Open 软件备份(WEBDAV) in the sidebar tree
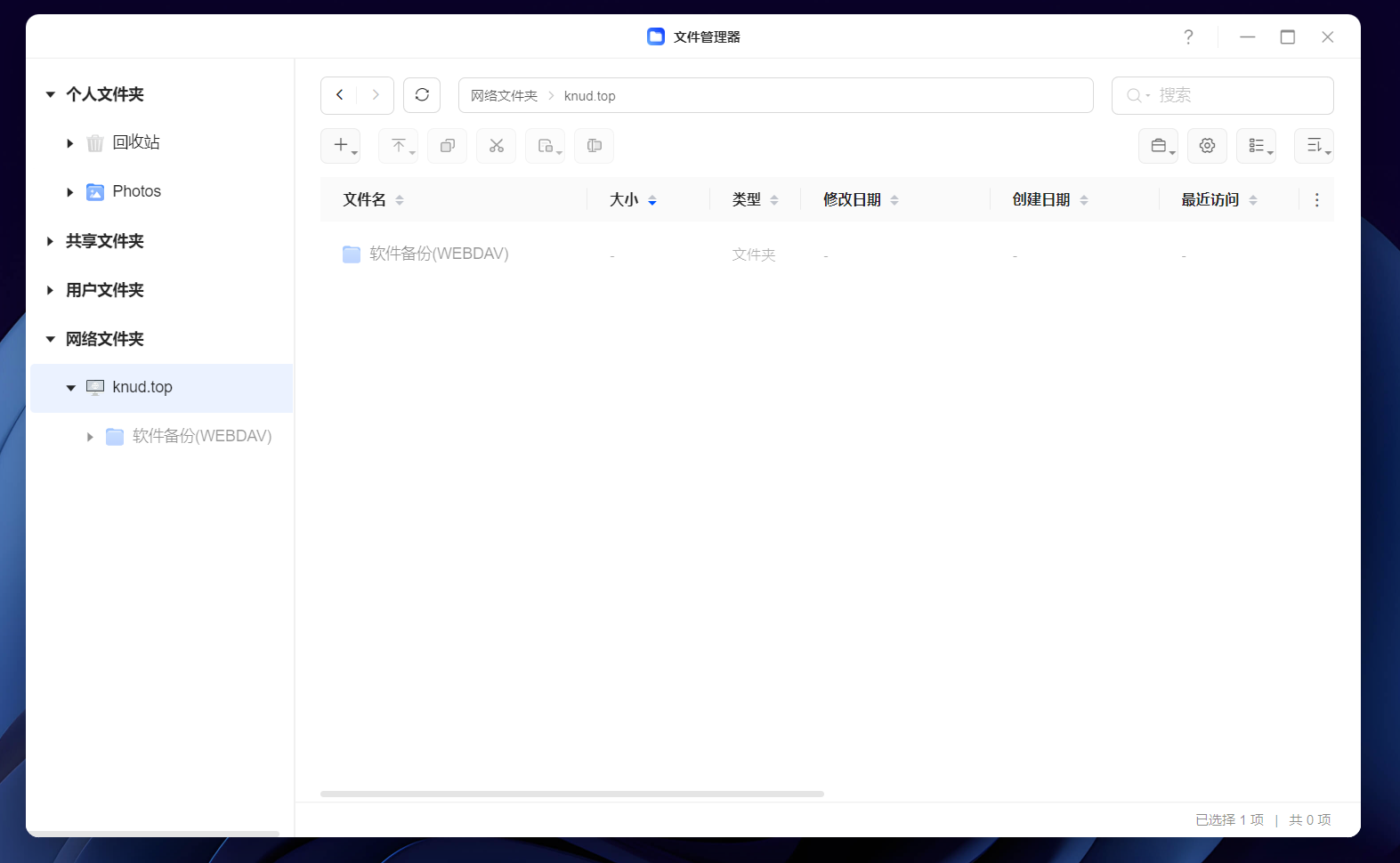 click(x=202, y=436)
